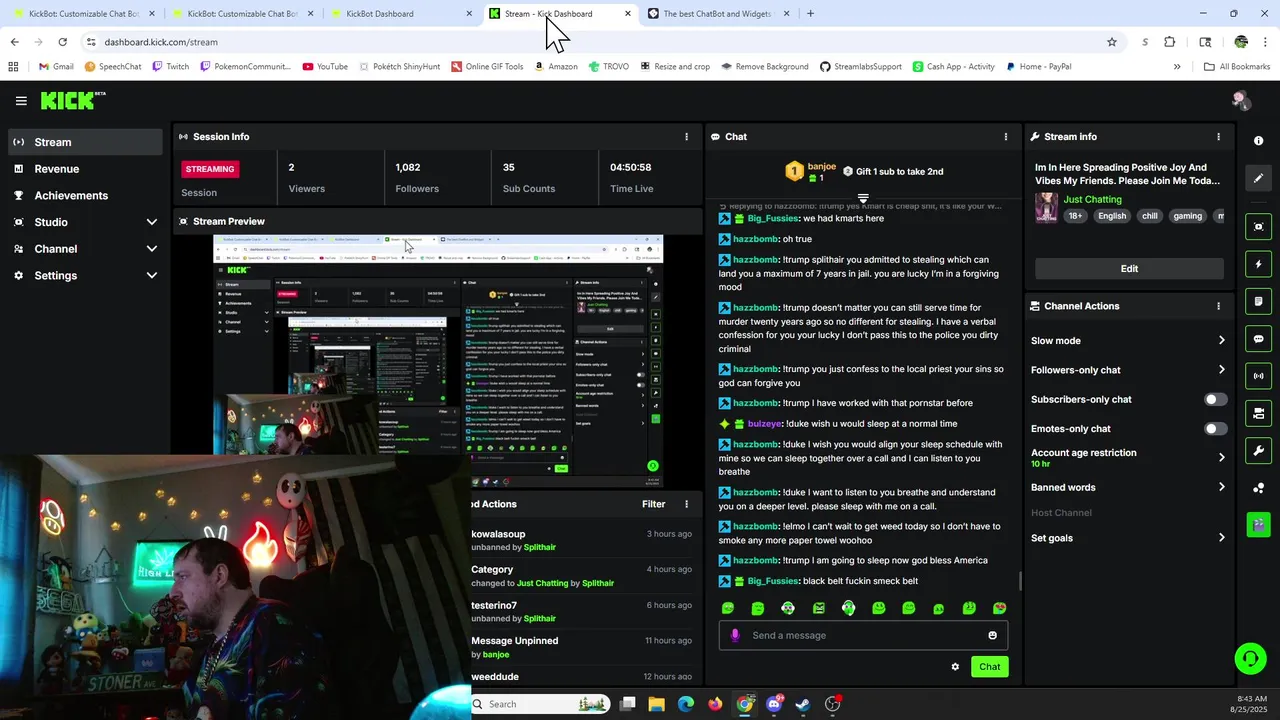
Task: Click the Kick logo
Action: pyautogui.click(x=68, y=100)
